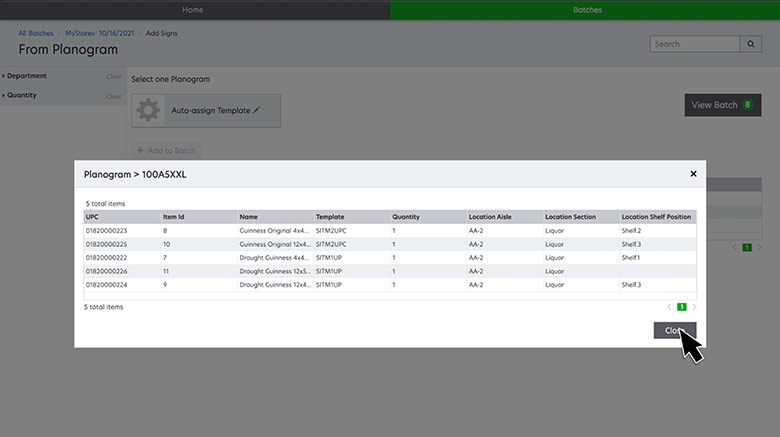Switch to the Batches tab
780x437 pixels.
pos(587,10)
